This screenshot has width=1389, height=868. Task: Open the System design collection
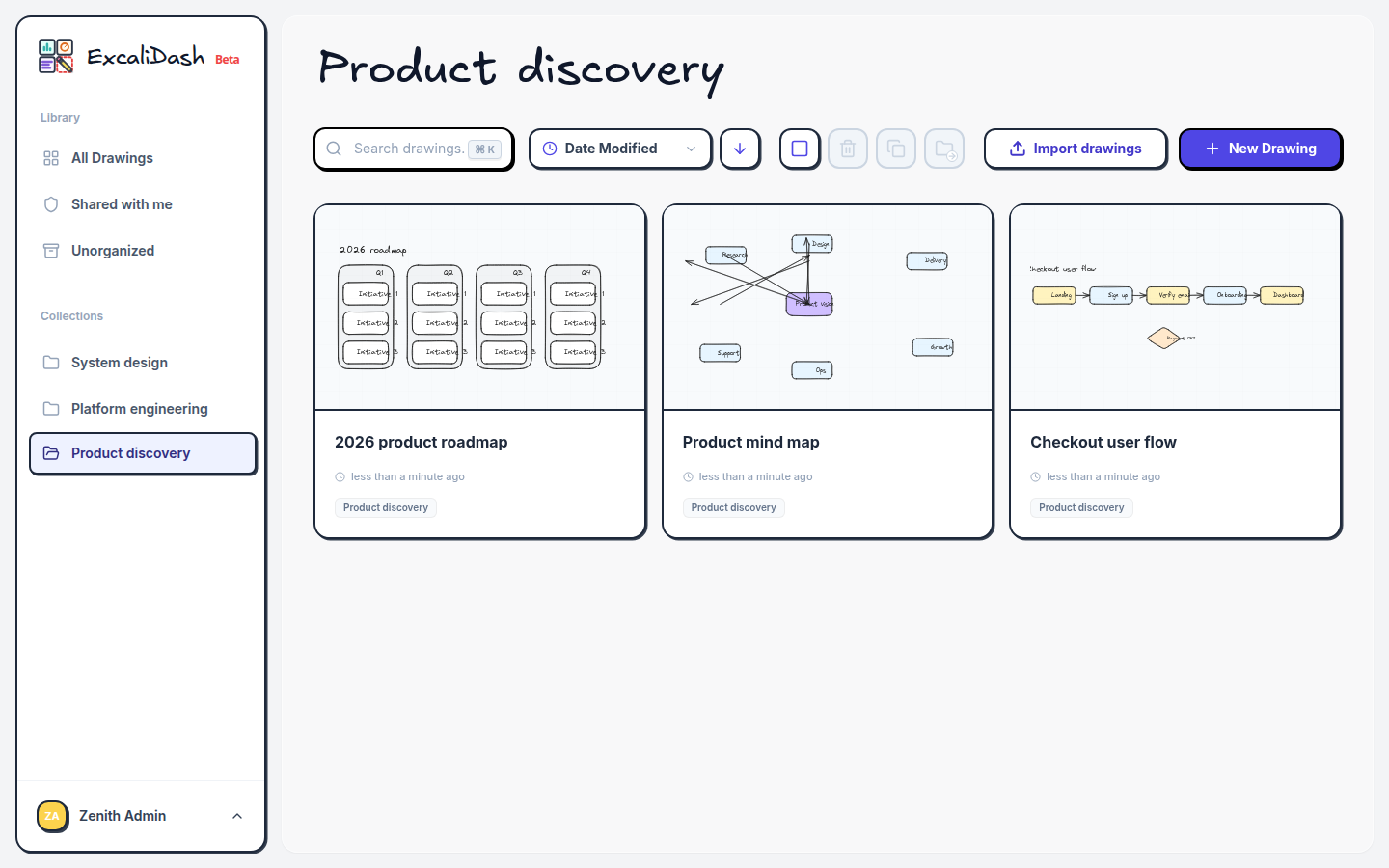point(143,363)
